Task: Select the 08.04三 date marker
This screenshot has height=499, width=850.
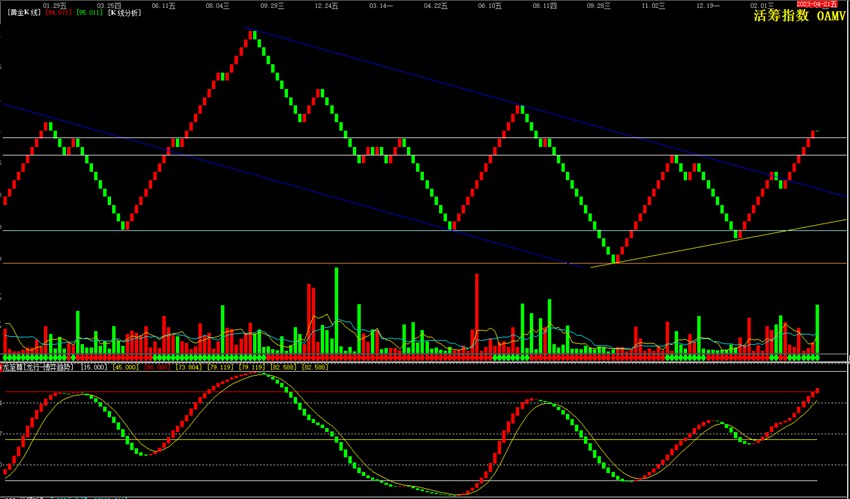Action: coord(217,5)
